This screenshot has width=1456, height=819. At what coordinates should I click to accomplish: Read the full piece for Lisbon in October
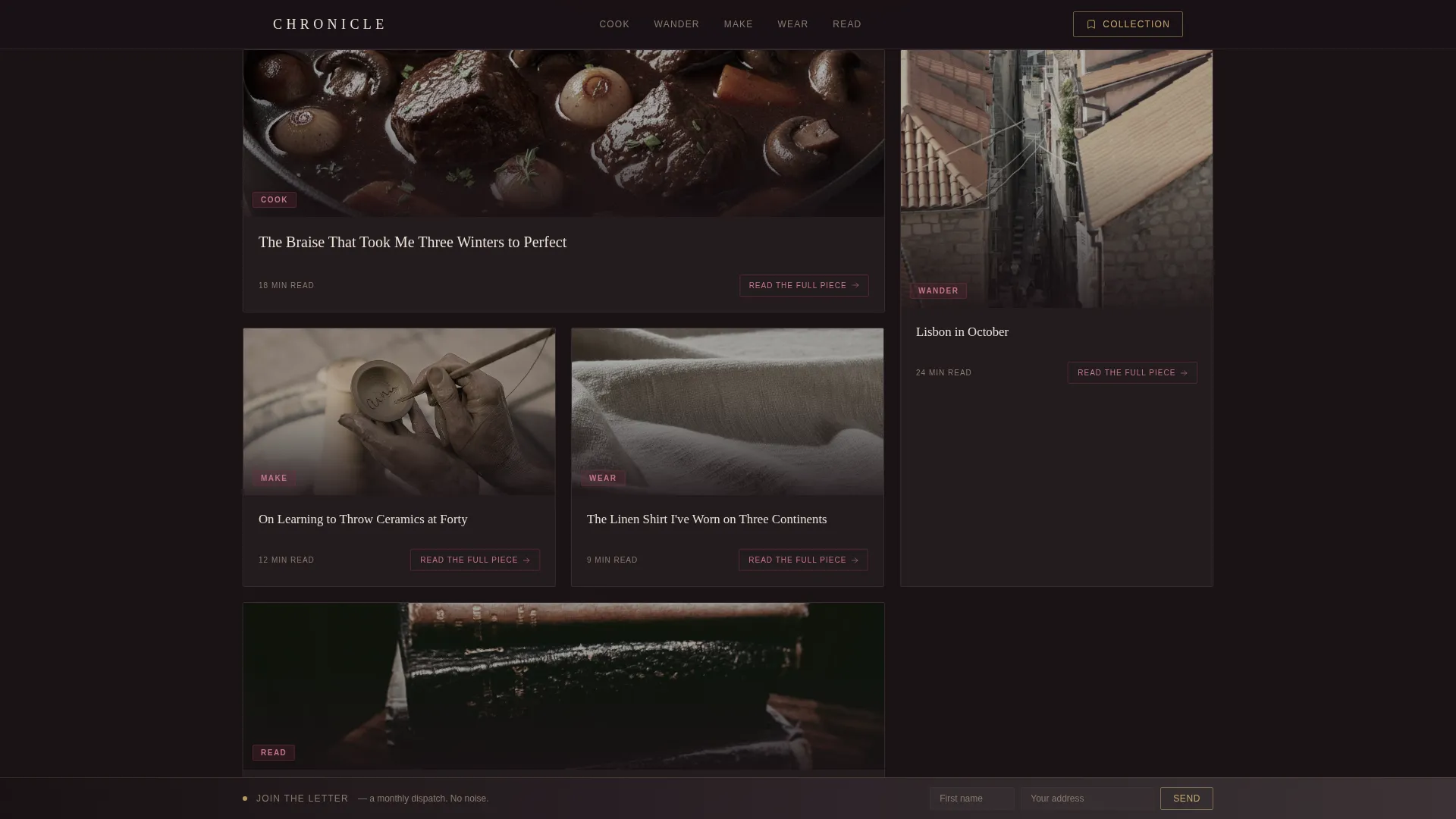click(x=1132, y=373)
